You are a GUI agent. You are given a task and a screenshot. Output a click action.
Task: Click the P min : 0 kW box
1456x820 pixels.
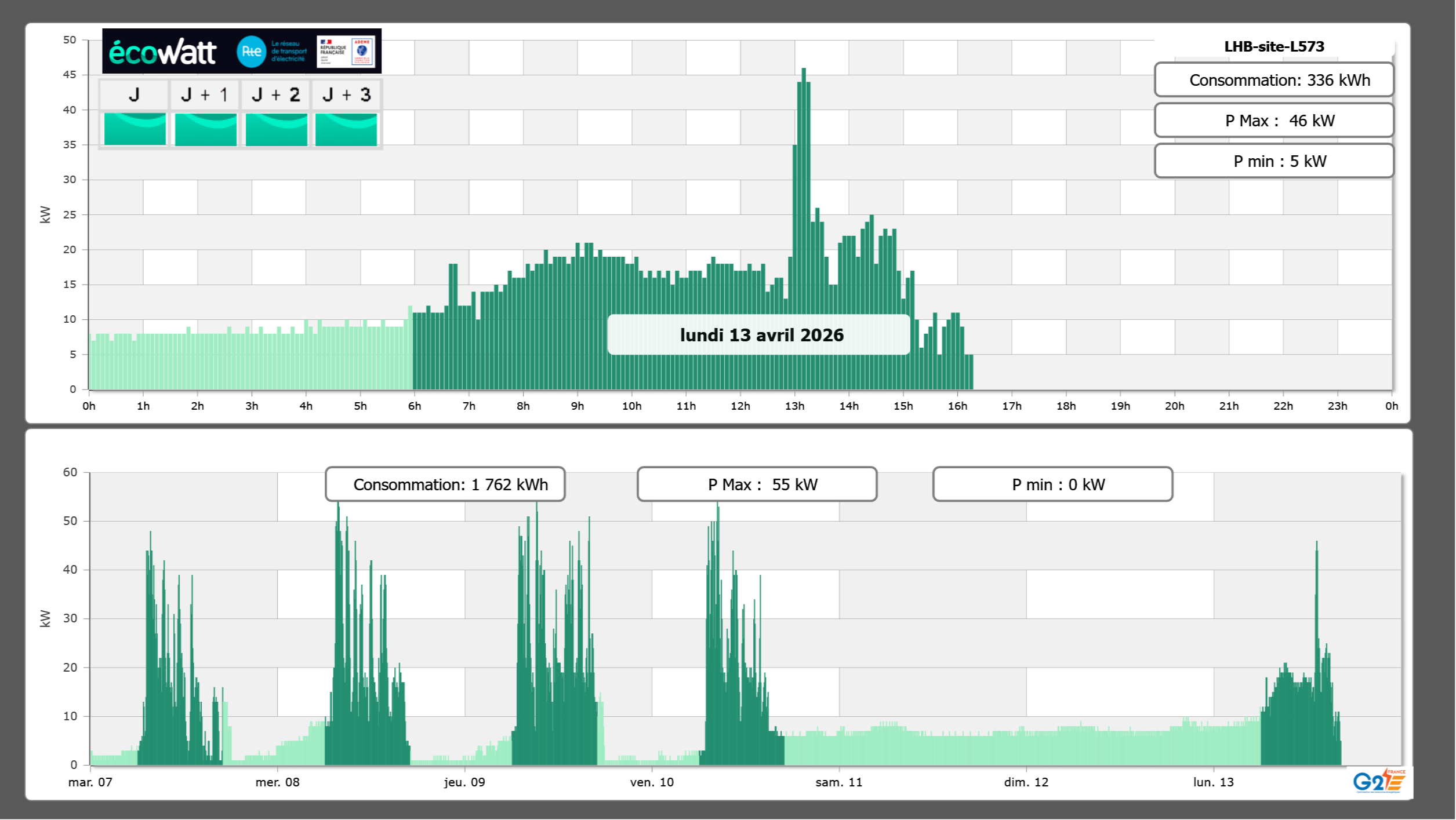(1052, 484)
